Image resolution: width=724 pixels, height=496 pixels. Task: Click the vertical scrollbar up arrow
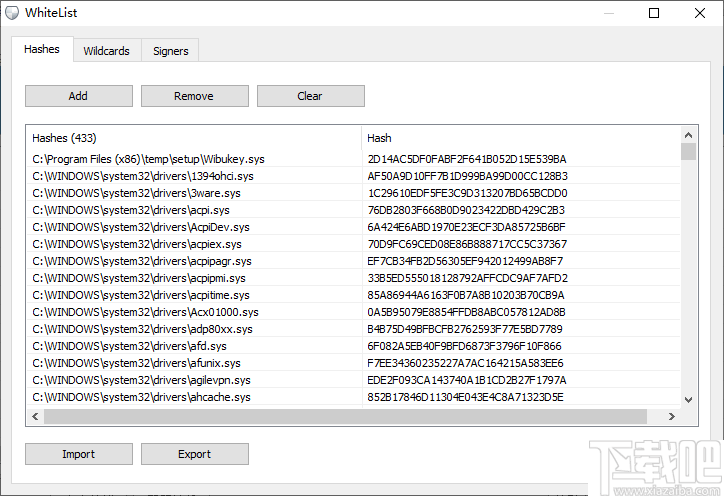[688, 135]
